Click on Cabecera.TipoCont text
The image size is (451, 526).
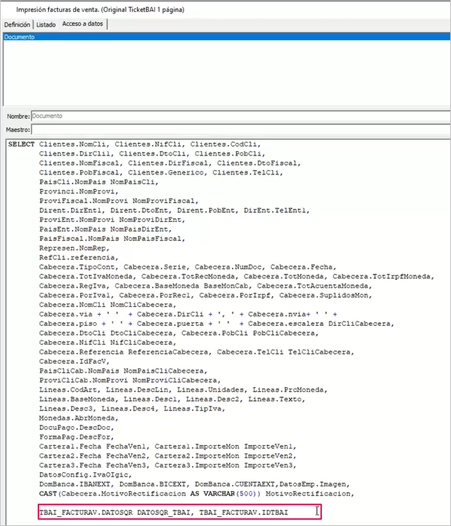pos(79,267)
